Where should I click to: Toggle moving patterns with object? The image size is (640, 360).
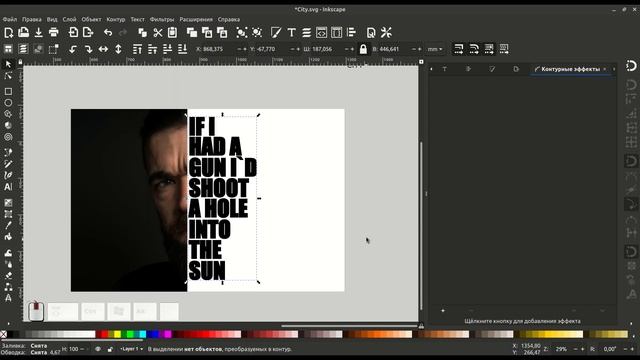pyautogui.click(x=504, y=49)
